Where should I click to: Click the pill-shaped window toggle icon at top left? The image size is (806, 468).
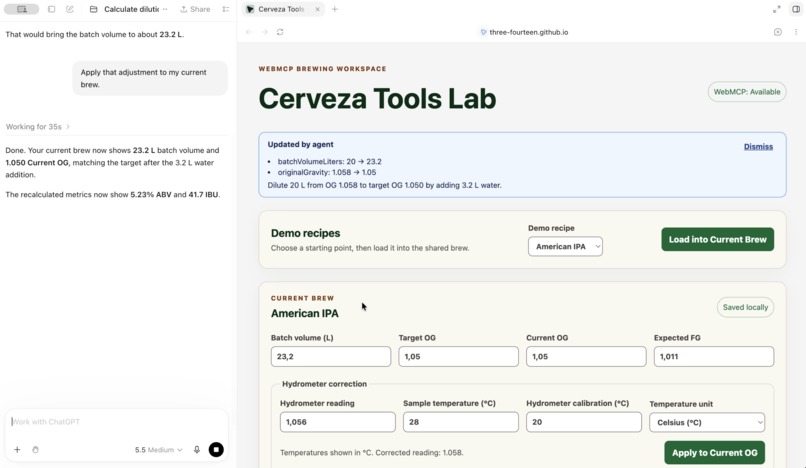[22, 9]
